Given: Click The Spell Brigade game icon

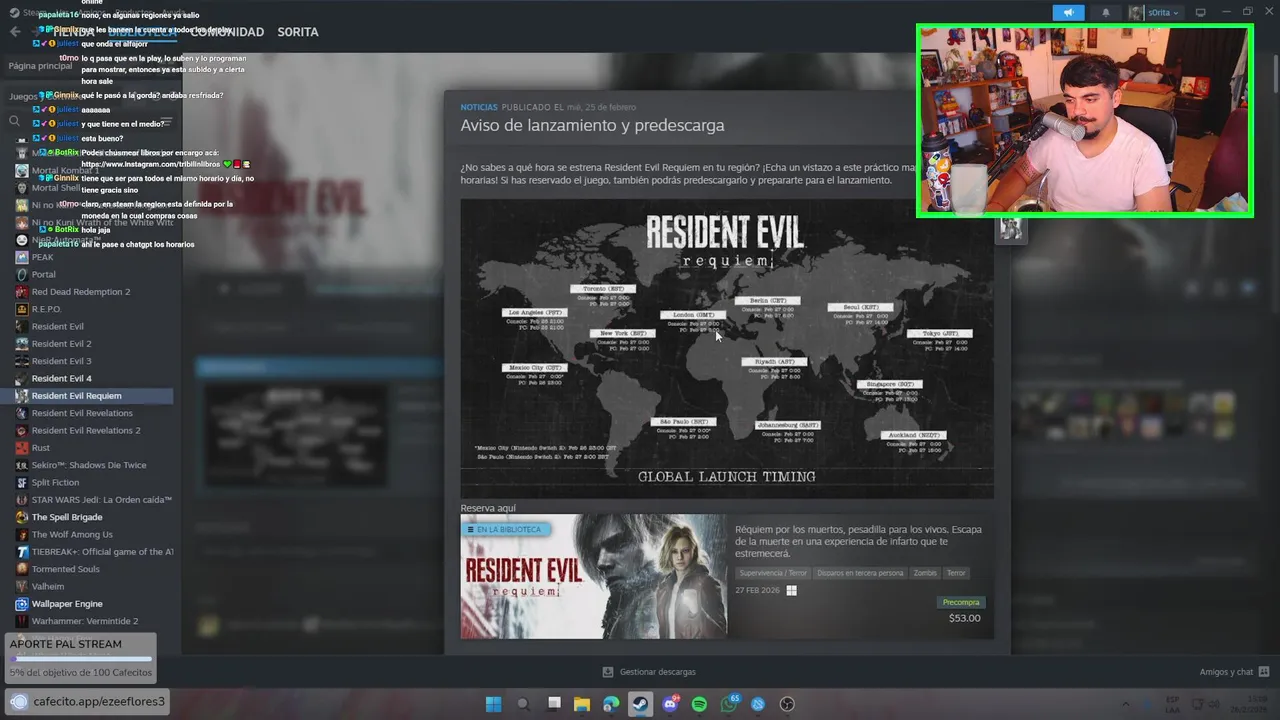Looking at the screenshot, I should tap(22, 517).
